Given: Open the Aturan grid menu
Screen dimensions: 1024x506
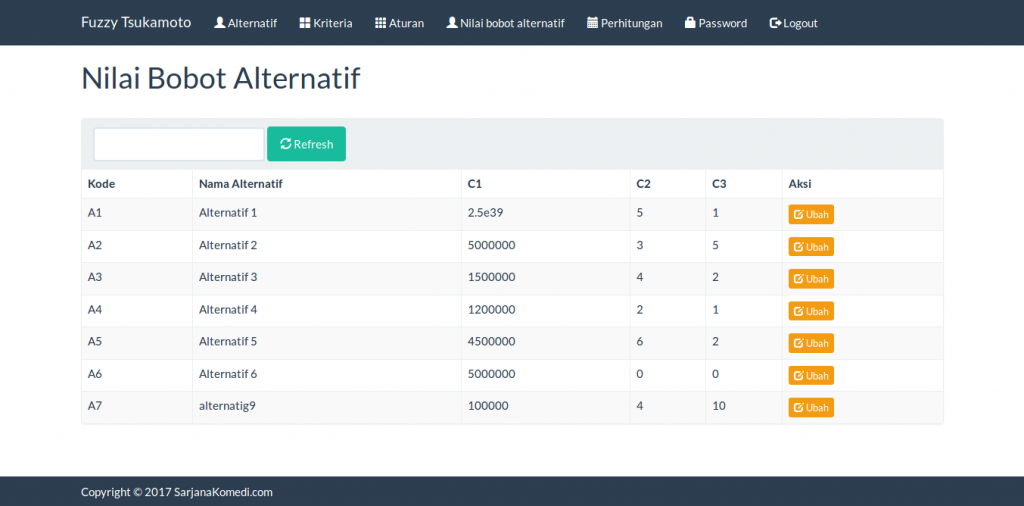Looking at the screenshot, I should tap(400, 23).
